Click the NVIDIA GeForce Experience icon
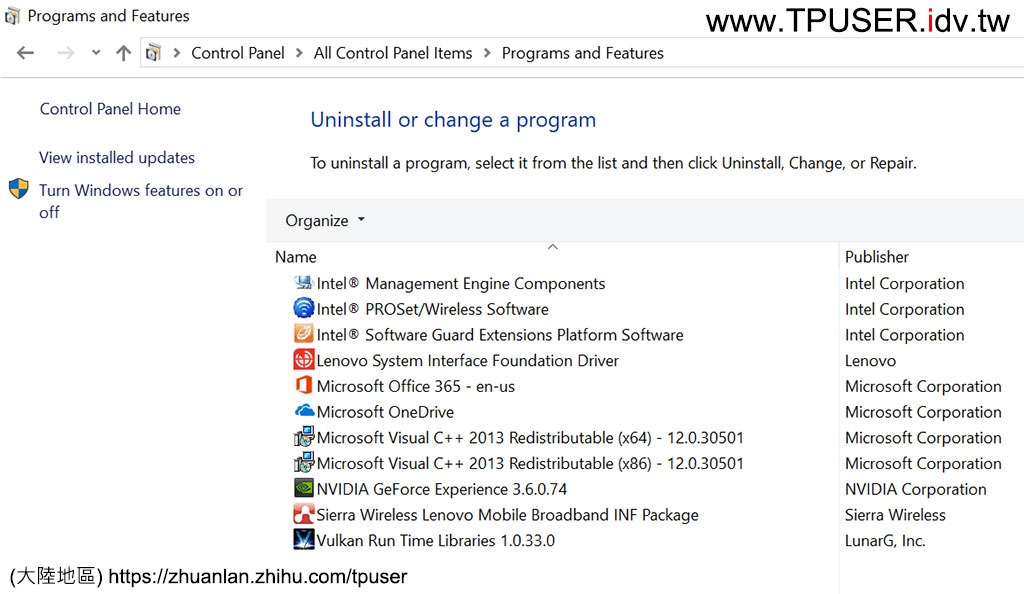Screen dimensions: 1024x594 point(303,489)
